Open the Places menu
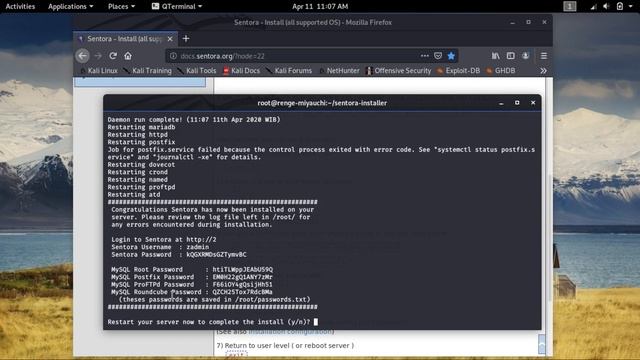This screenshot has height=360, width=640. [121, 6]
